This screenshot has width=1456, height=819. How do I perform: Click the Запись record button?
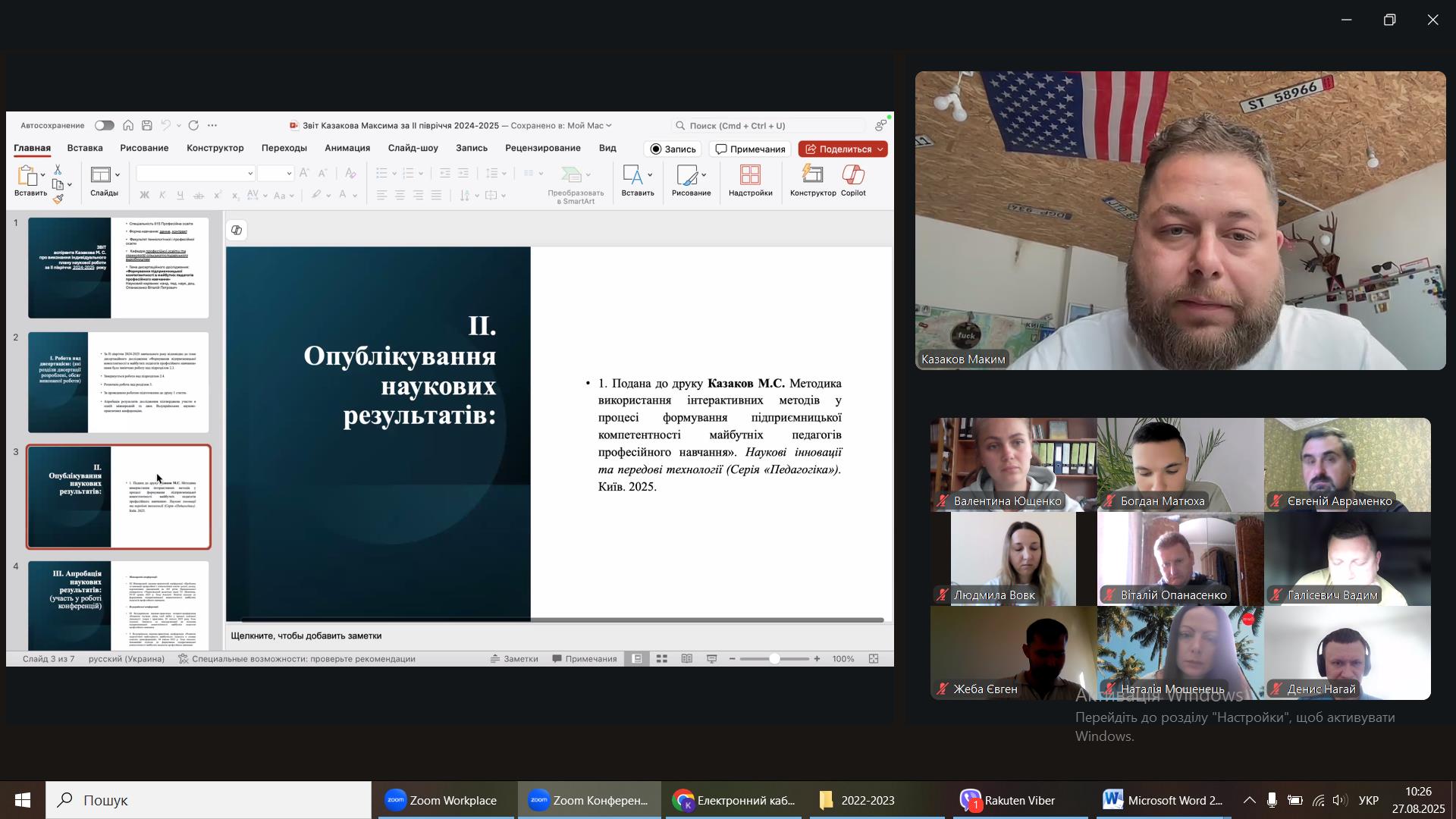(x=673, y=149)
